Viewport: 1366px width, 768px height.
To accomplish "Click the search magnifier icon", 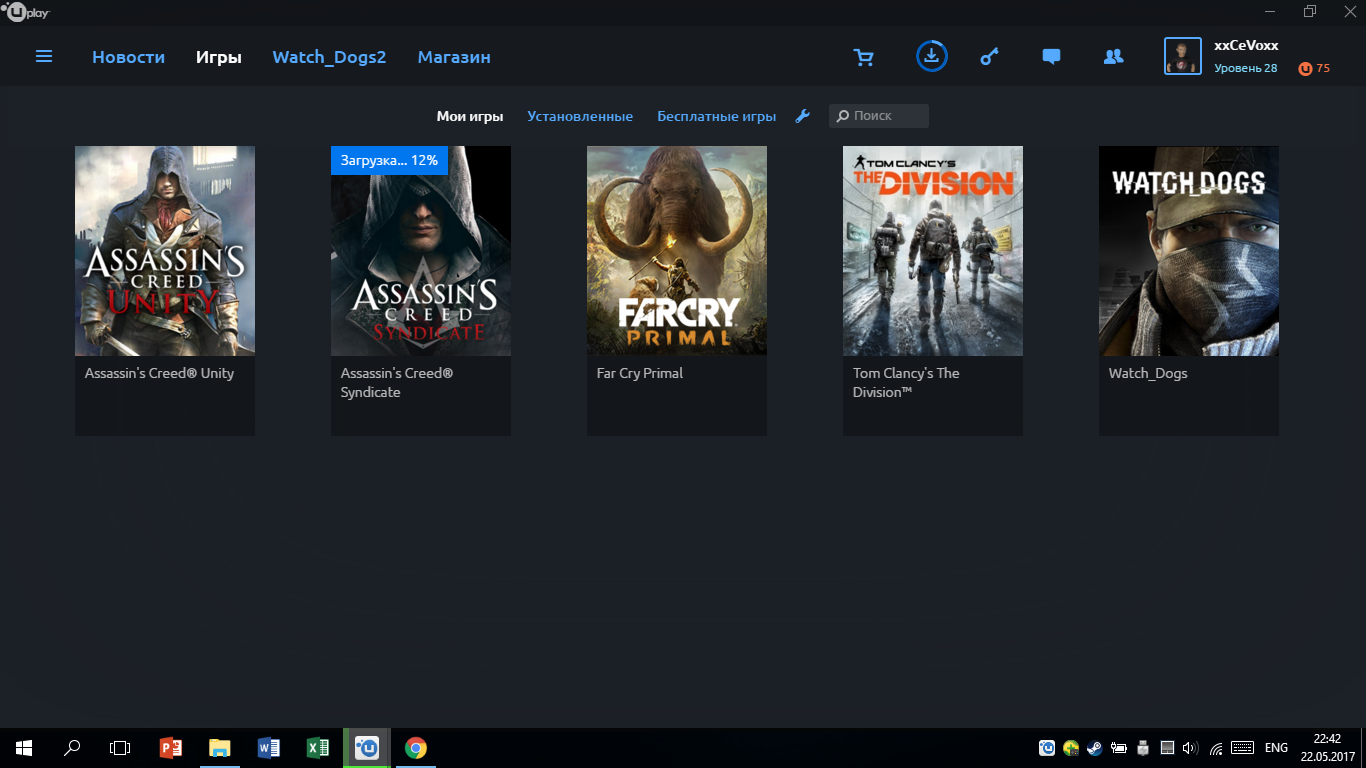I will click(843, 116).
